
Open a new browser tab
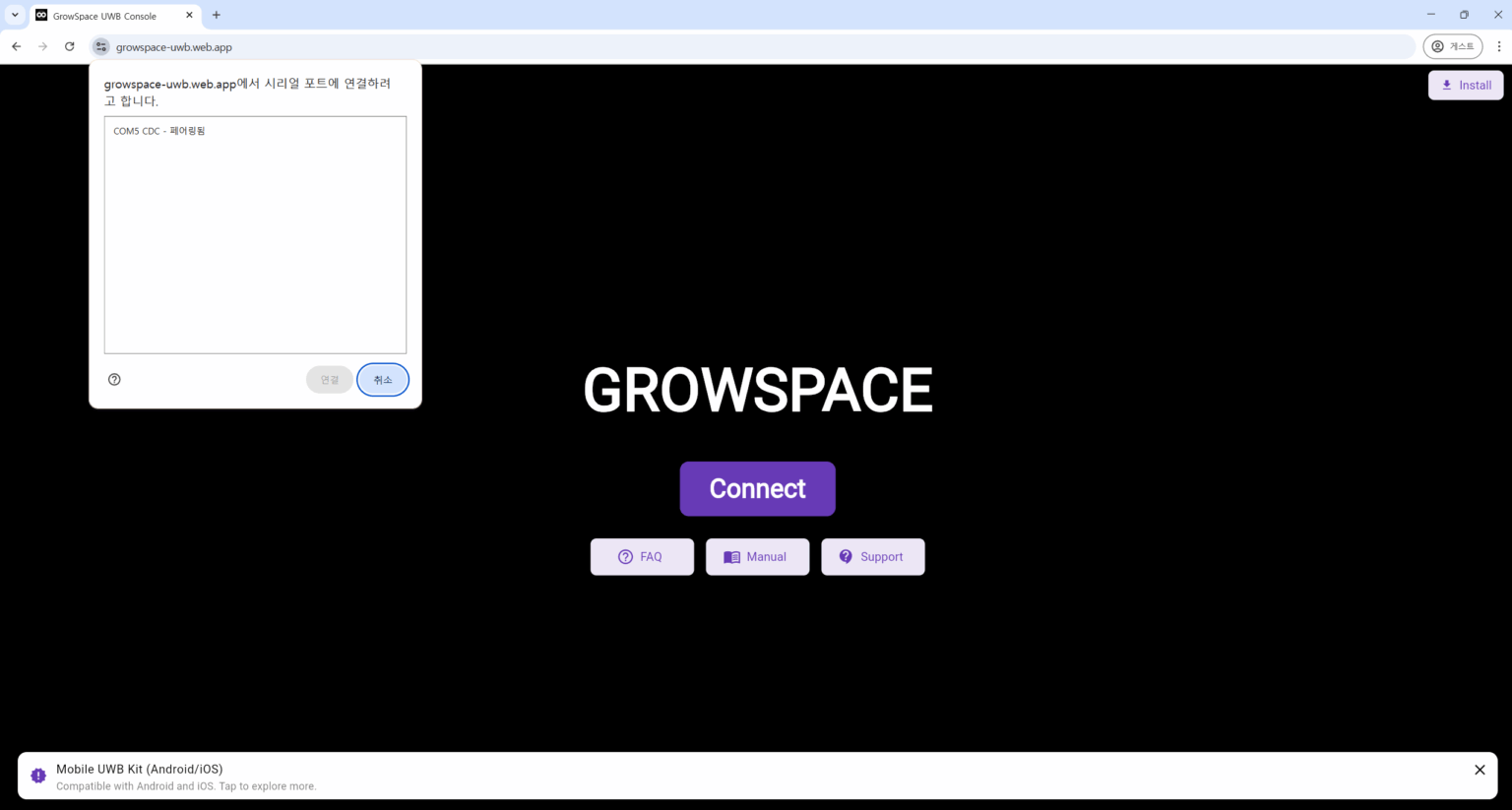point(217,15)
